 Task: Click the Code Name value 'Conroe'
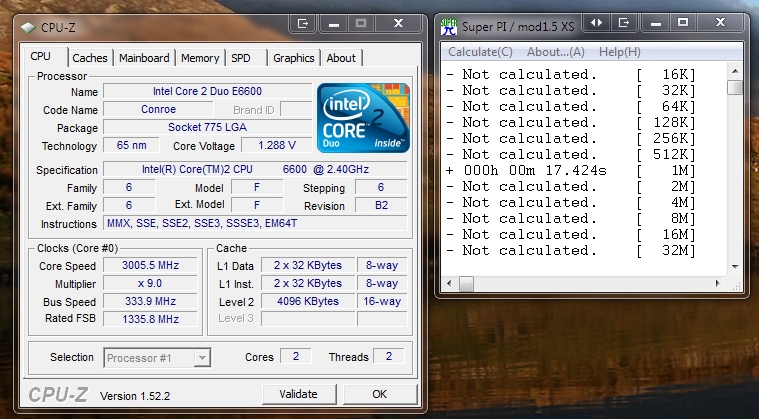(158, 109)
